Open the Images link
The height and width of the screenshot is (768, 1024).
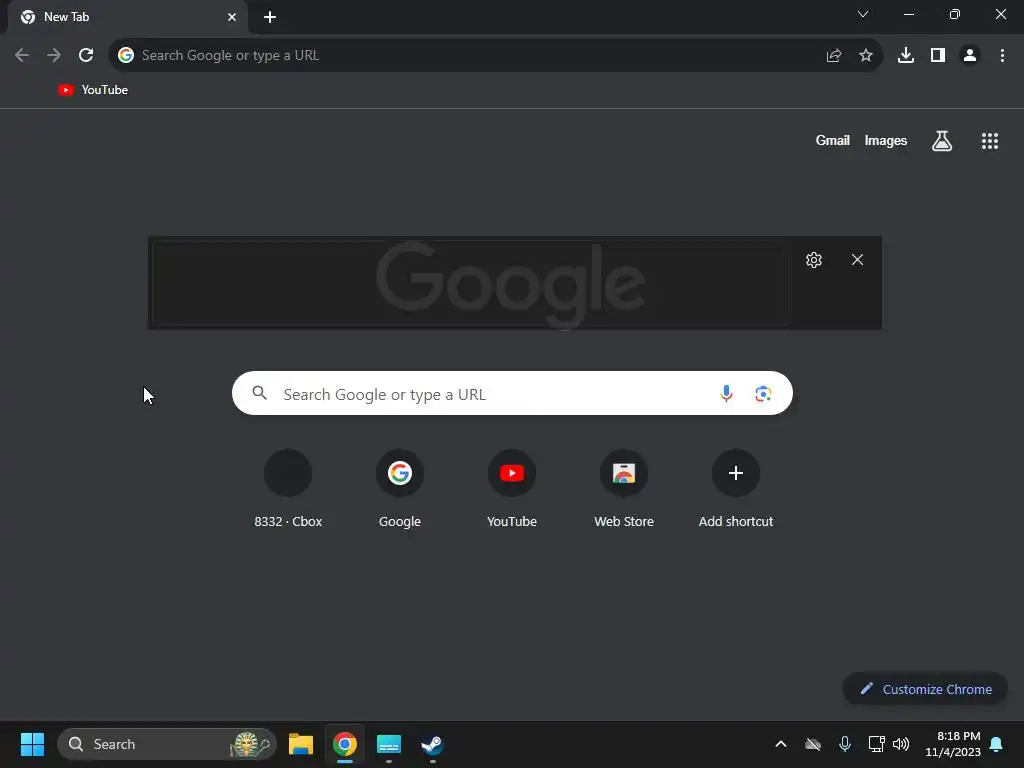tap(886, 140)
